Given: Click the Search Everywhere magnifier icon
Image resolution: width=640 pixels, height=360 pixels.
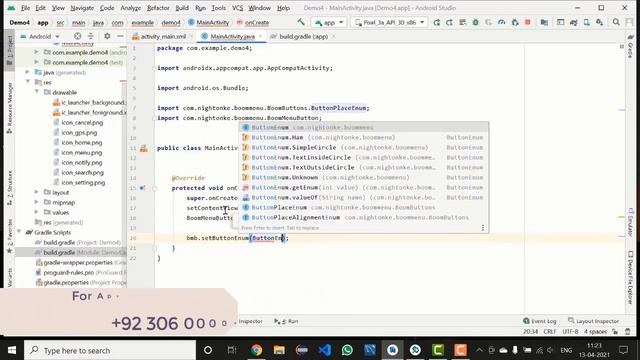Looking at the screenshot, I should click(x=616, y=22).
